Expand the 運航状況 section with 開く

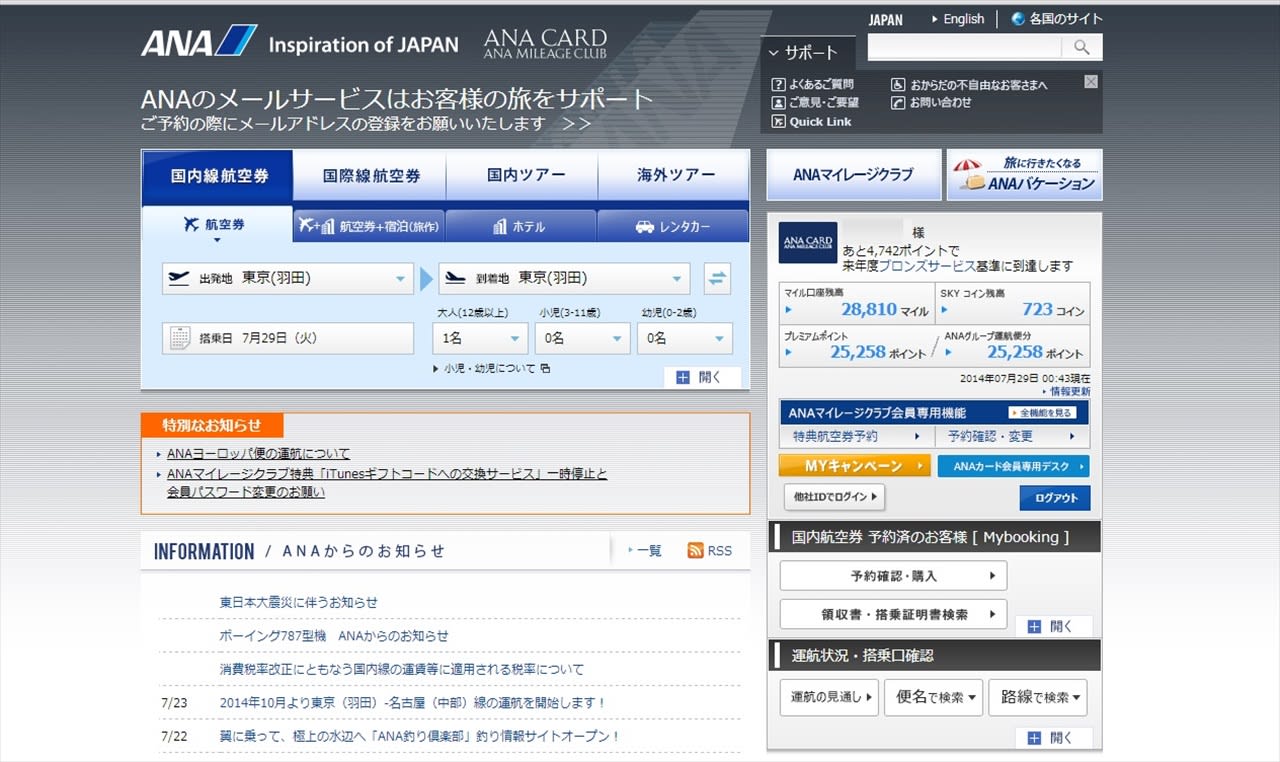[x=1053, y=738]
